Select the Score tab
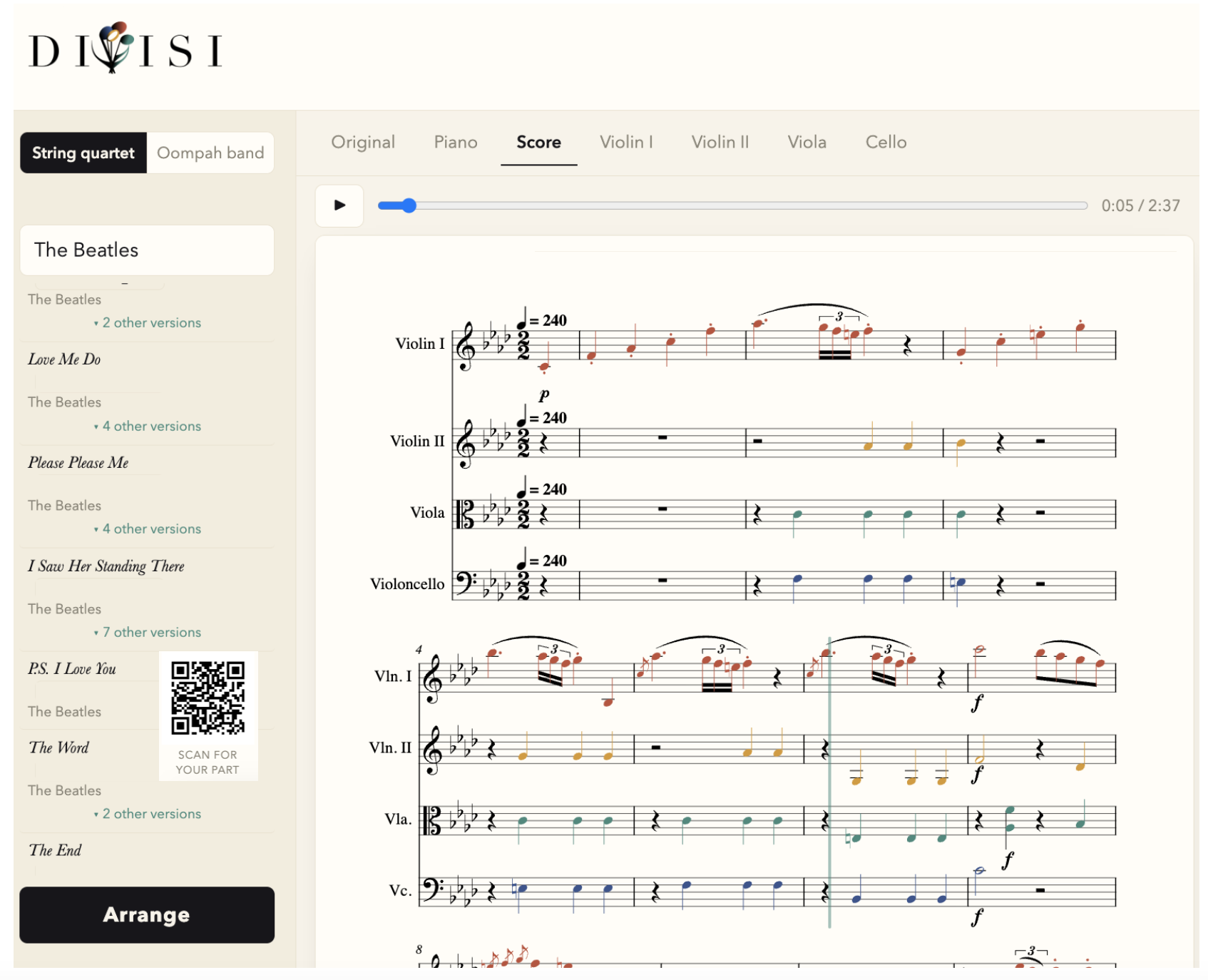 [538, 142]
